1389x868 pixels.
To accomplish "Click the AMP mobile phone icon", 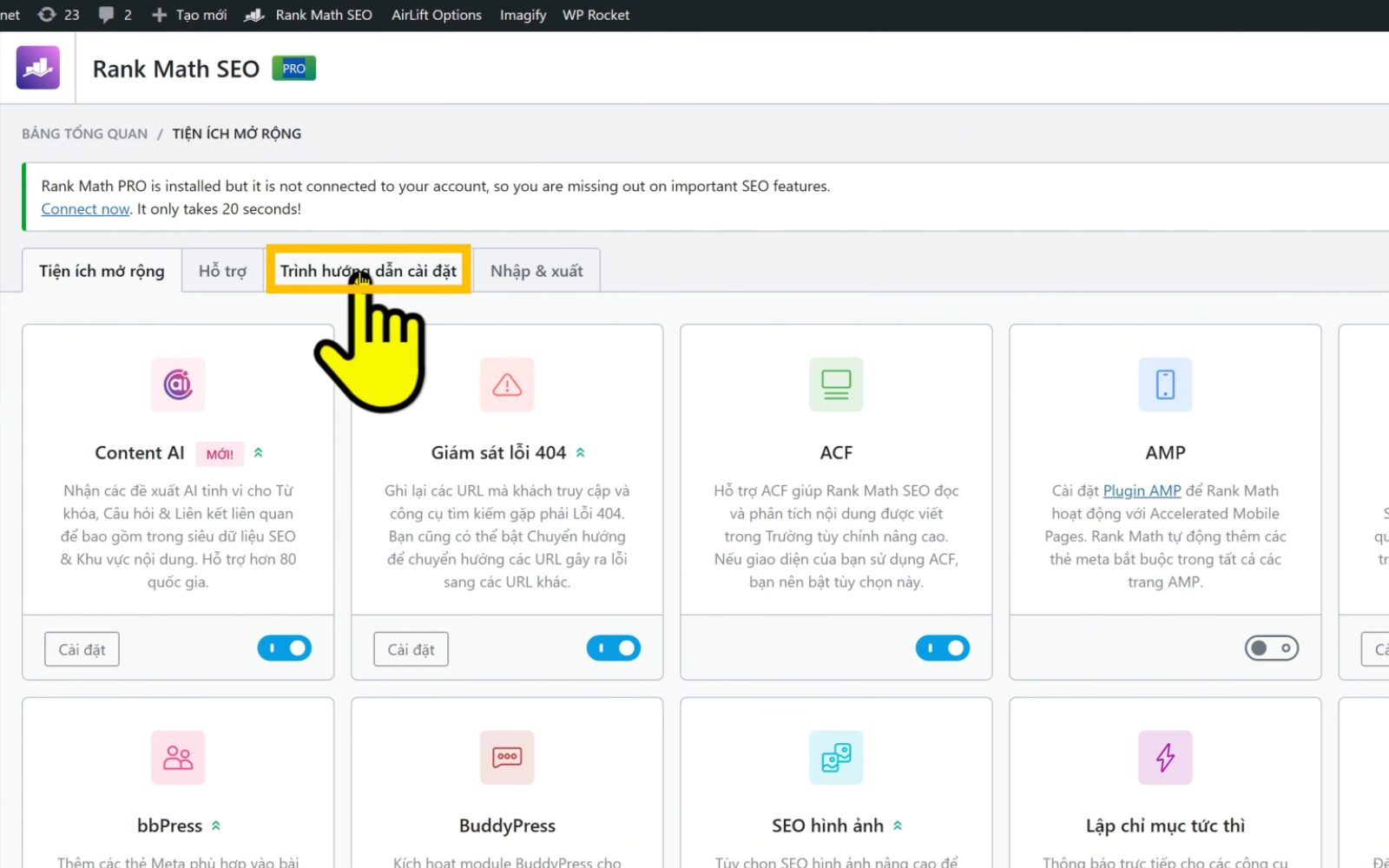I will pos(1165,385).
